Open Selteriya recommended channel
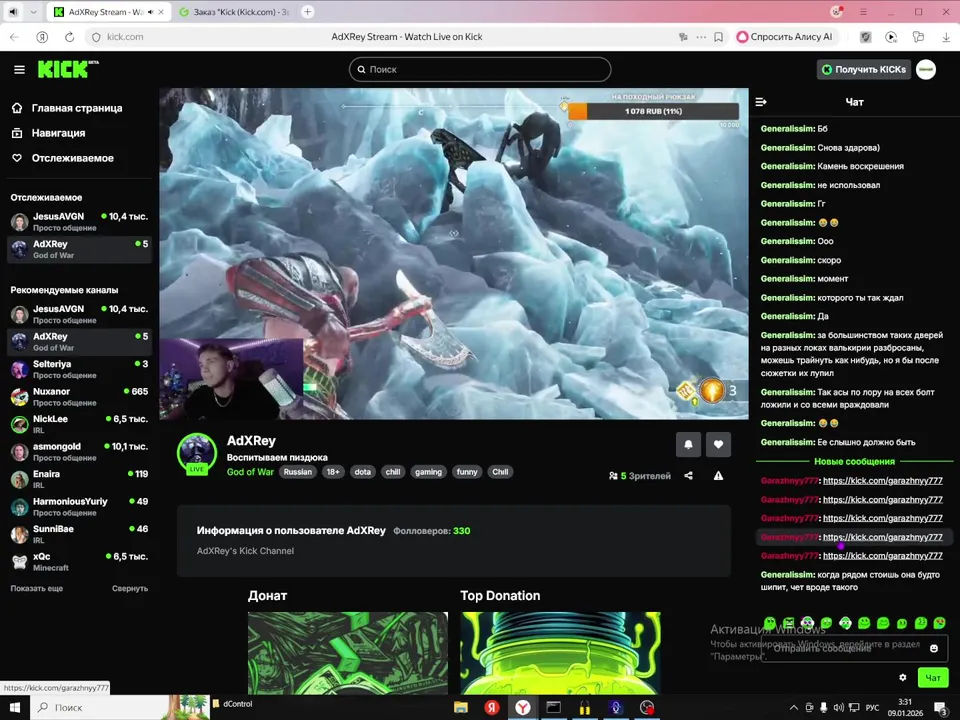 coord(80,369)
